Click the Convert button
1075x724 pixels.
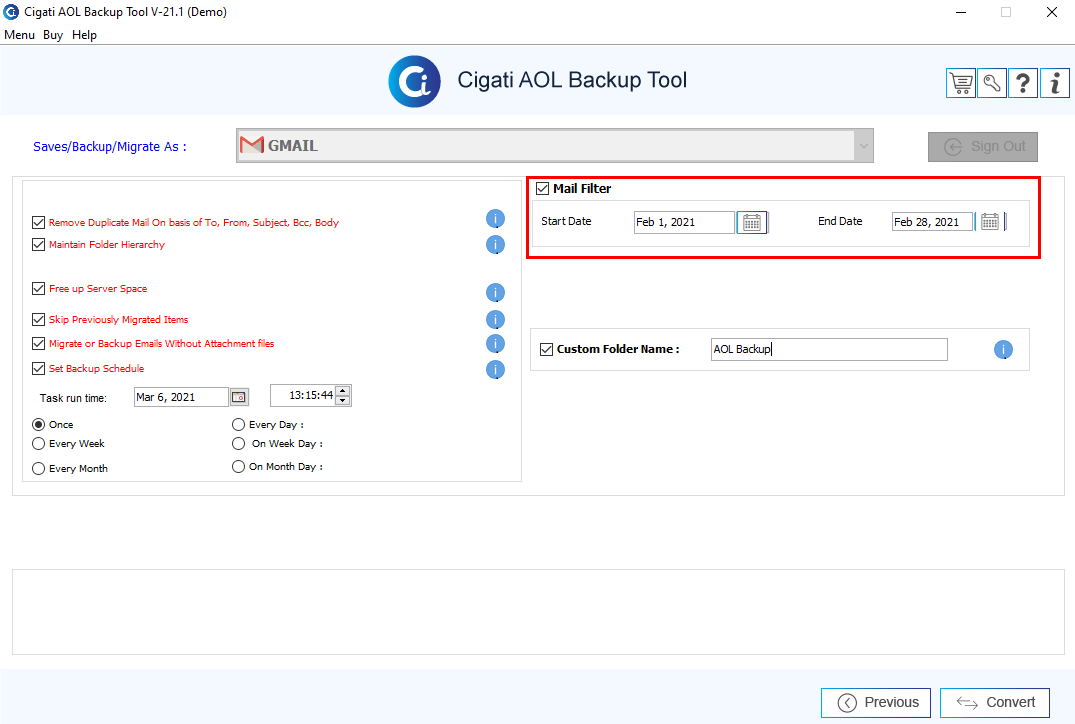[995, 703]
